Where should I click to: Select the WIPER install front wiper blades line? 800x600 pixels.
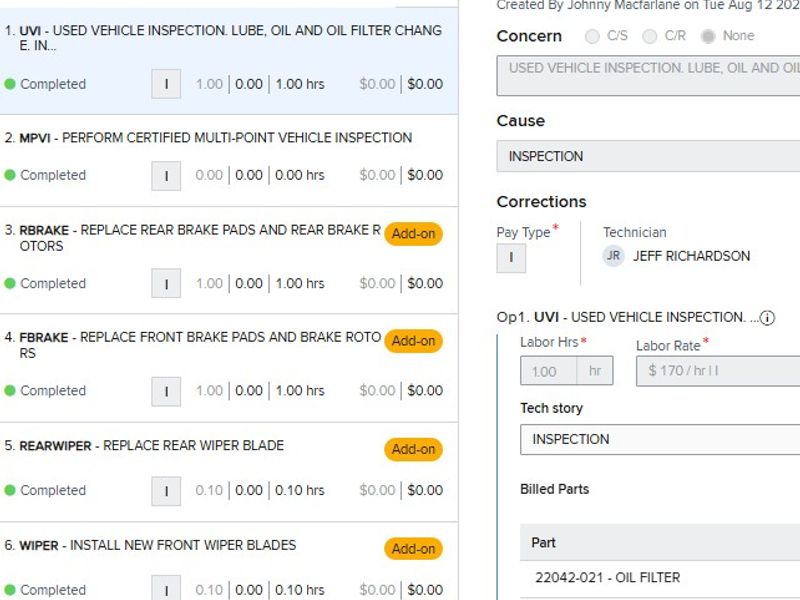pyautogui.click(x=180, y=546)
